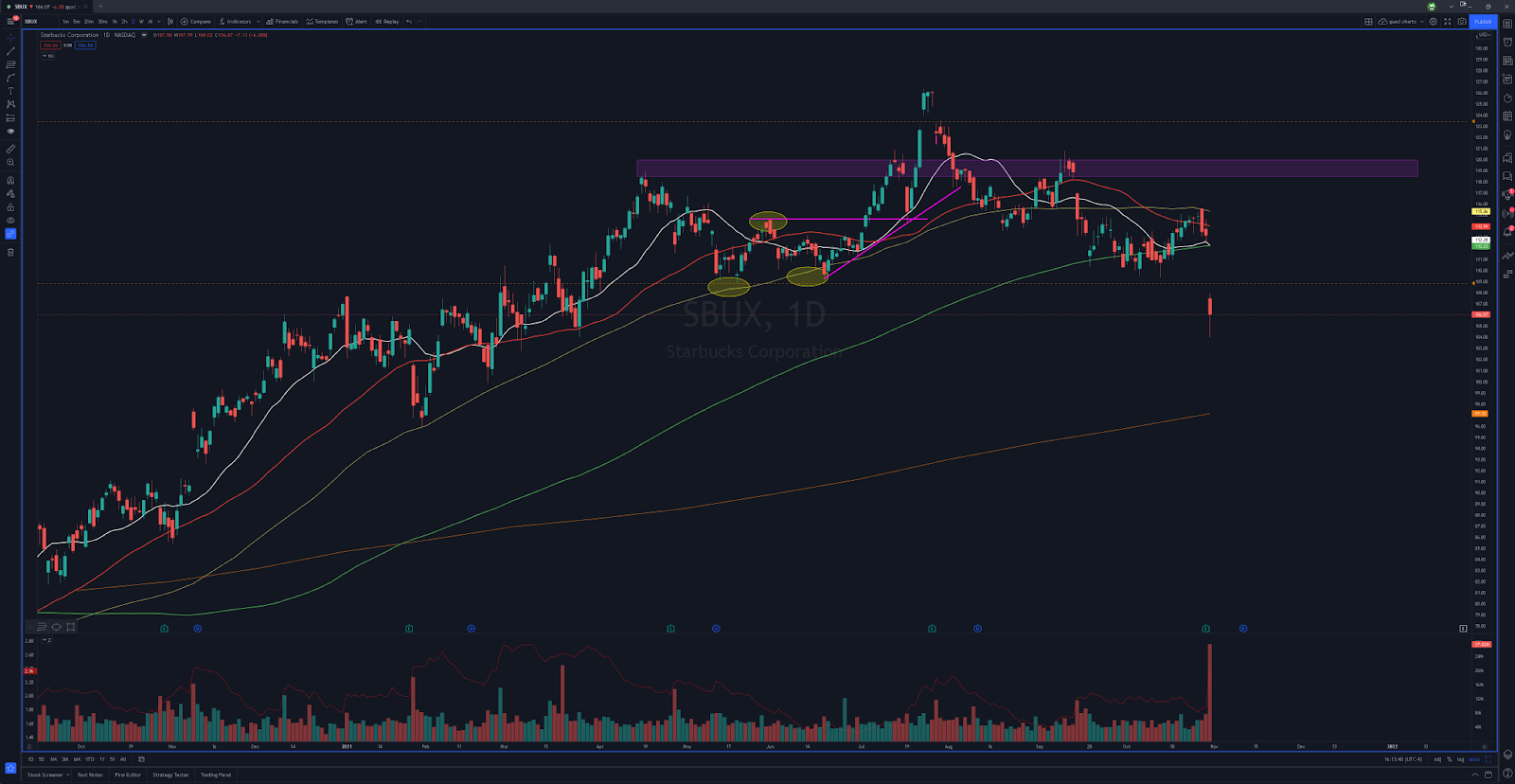Expand the Stock Screener dropdown arrow
This screenshot has height=784, width=1515.
pyautogui.click(x=68, y=775)
